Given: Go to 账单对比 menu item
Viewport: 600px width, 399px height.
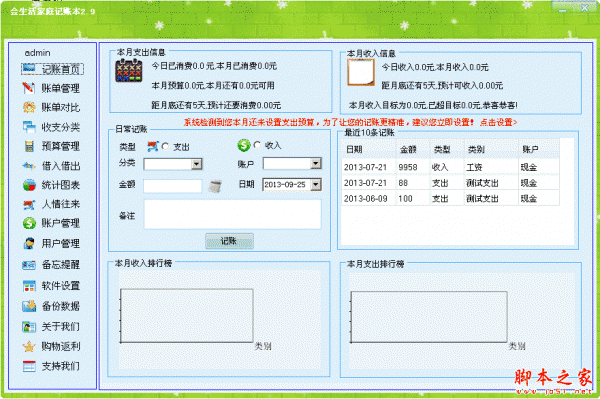Looking at the screenshot, I should (61, 107).
